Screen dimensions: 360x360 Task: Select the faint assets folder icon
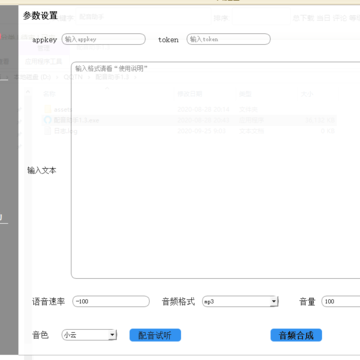pyautogui.click(x=48, y=109)
